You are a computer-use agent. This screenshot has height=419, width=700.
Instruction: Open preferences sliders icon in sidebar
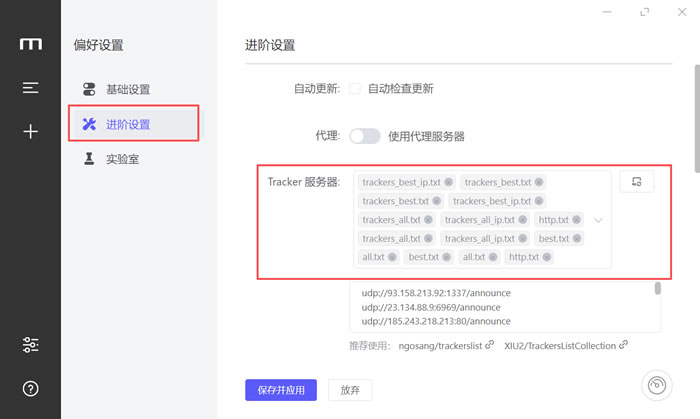(x=30, y=345)
